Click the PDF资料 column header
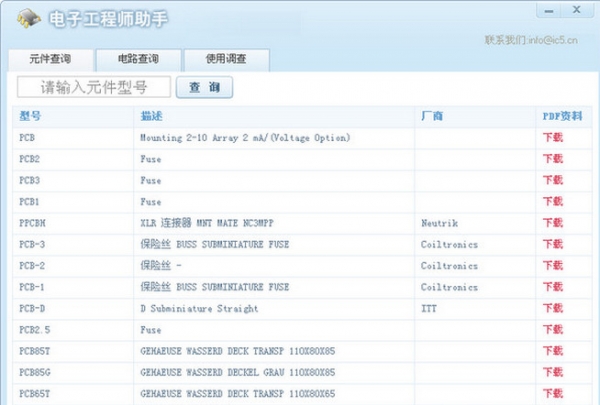600x405 pixels. [562, 116]
